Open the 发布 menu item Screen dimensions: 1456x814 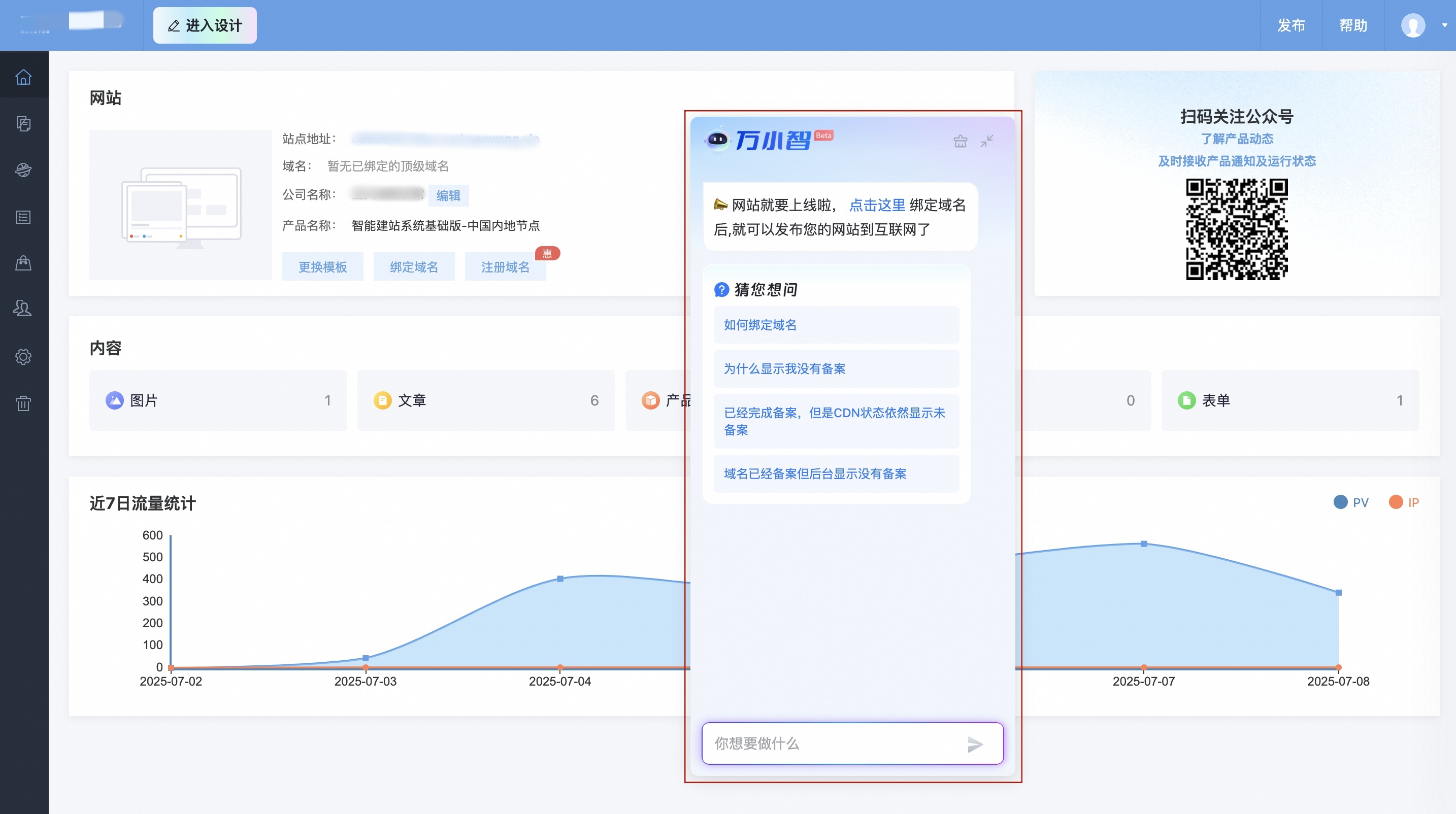point(1291,25)
